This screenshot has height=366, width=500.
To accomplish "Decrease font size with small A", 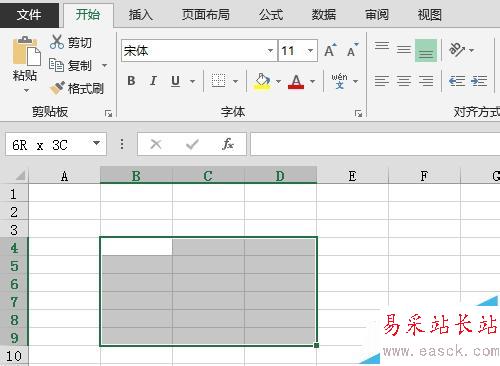I will (x=352, y=50).
